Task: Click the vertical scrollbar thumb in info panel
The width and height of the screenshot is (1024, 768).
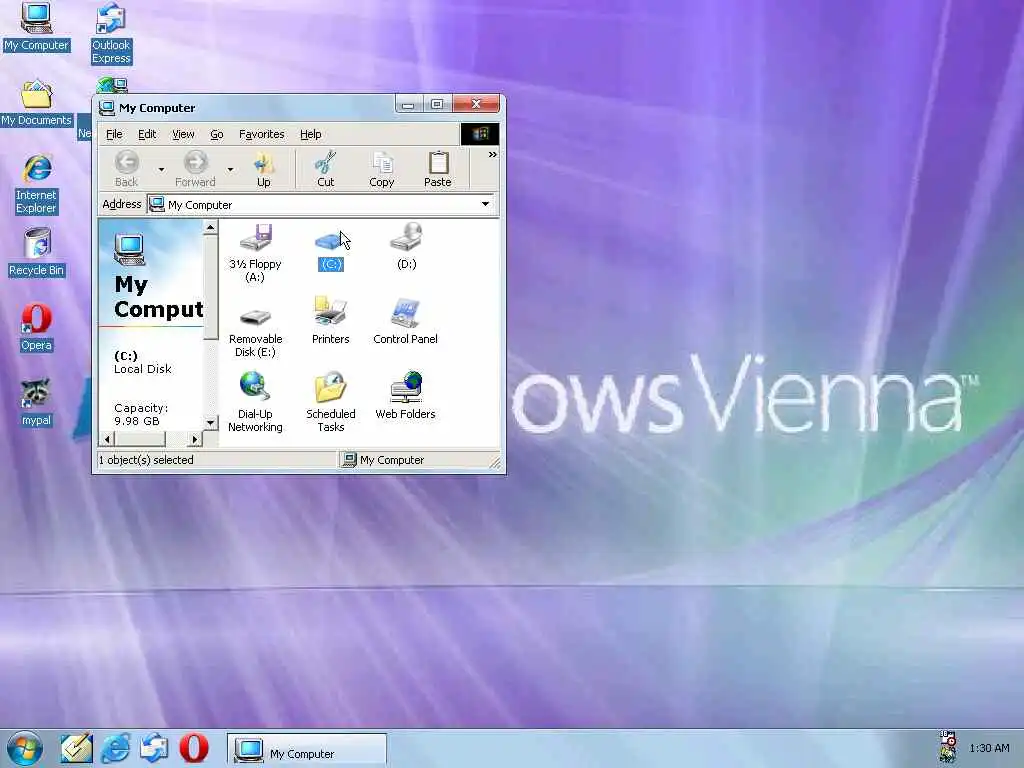Action: [210, 287]
